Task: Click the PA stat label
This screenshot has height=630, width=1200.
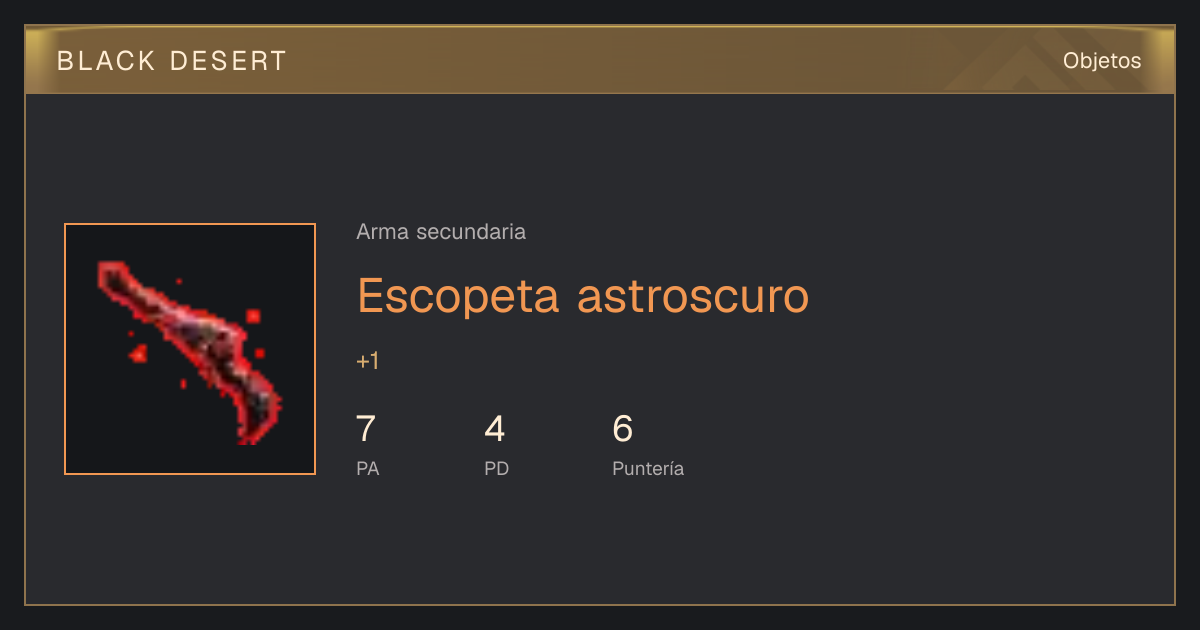Action: 368,468
